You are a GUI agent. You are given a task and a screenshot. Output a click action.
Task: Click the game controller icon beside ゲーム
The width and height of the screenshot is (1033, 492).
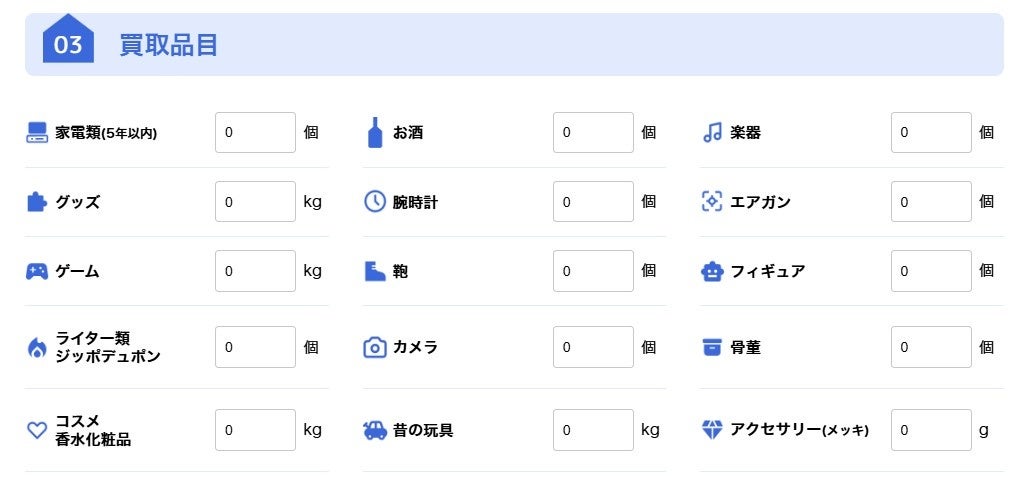37,271
